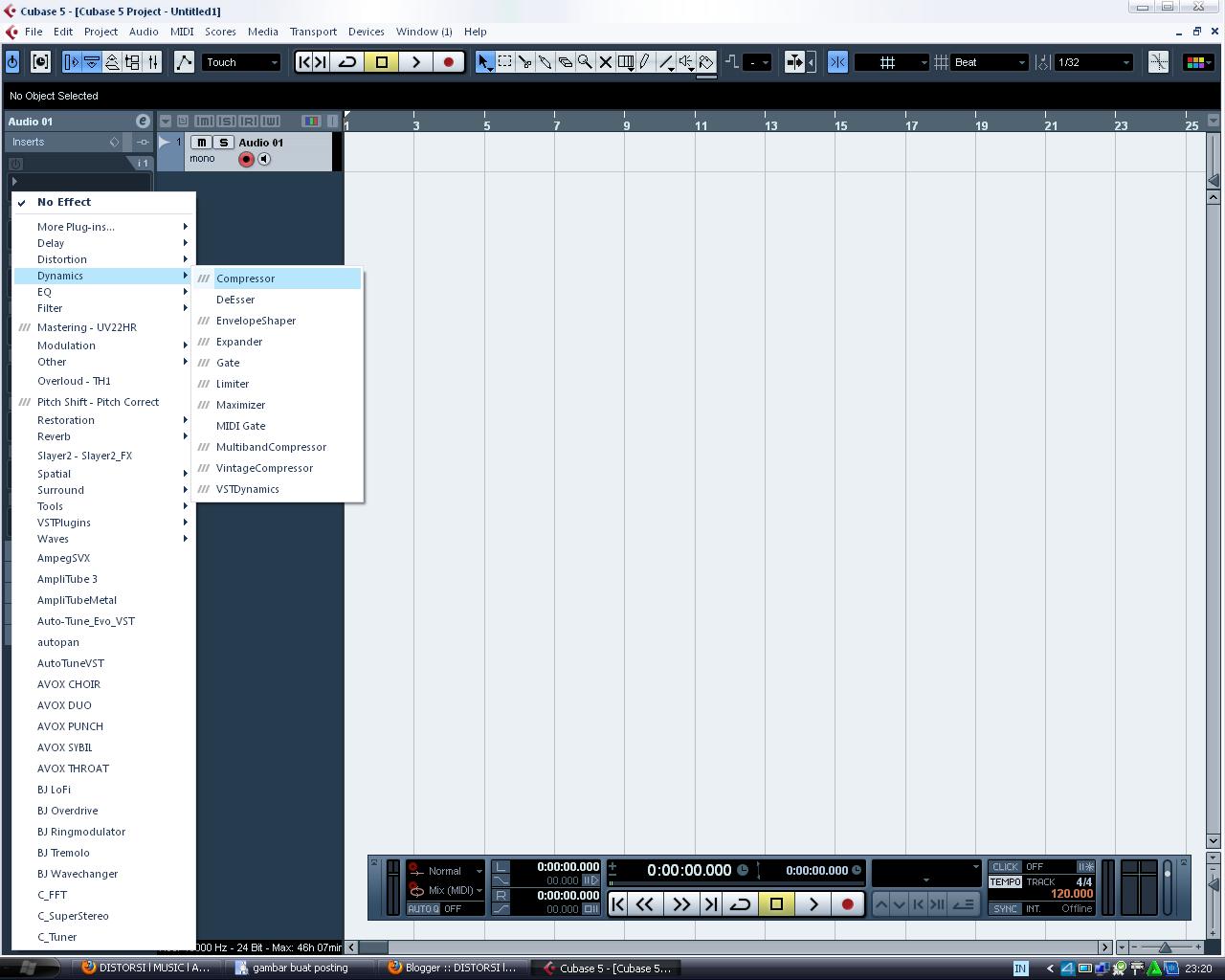Open the Beat grid type dropdown
The image size is (1225, 980).
(x=990, y=62)
